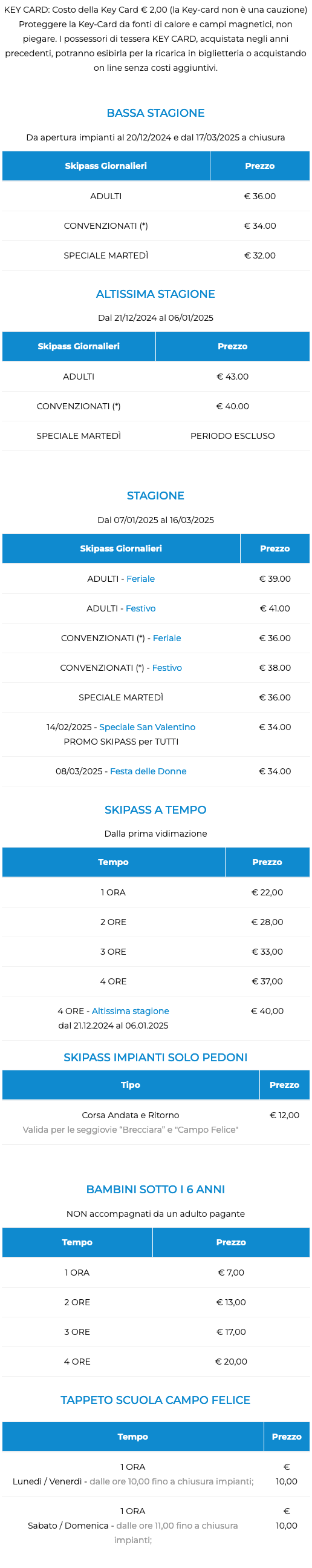Click the BAMBINI SOTTO I 6 ANNI heading
312x1568 pixels.
(155, 1190)
